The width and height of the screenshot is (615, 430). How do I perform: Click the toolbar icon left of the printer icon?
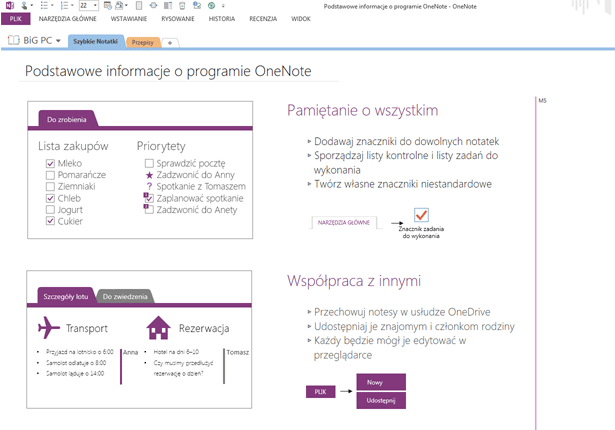coord(107,5)
